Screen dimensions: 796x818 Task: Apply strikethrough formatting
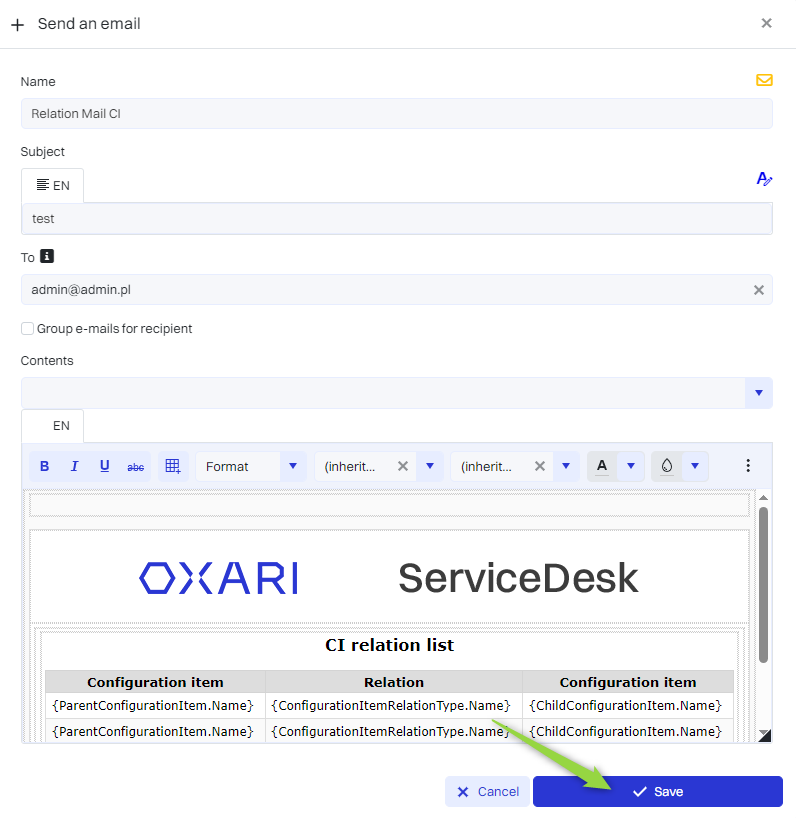click(x=135, y=466)
